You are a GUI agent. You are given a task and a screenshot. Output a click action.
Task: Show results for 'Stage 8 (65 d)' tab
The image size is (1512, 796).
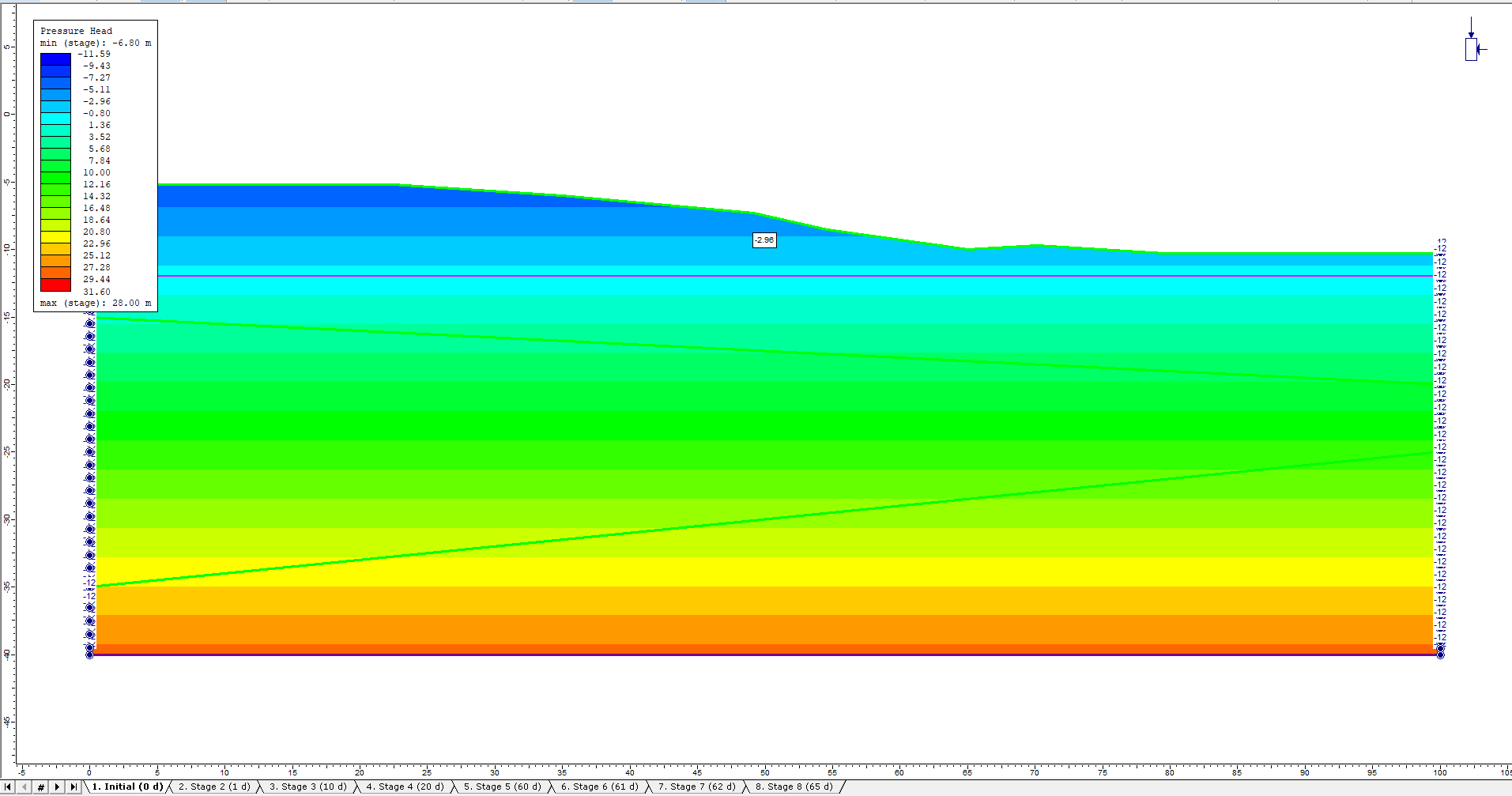pos(793,787)
